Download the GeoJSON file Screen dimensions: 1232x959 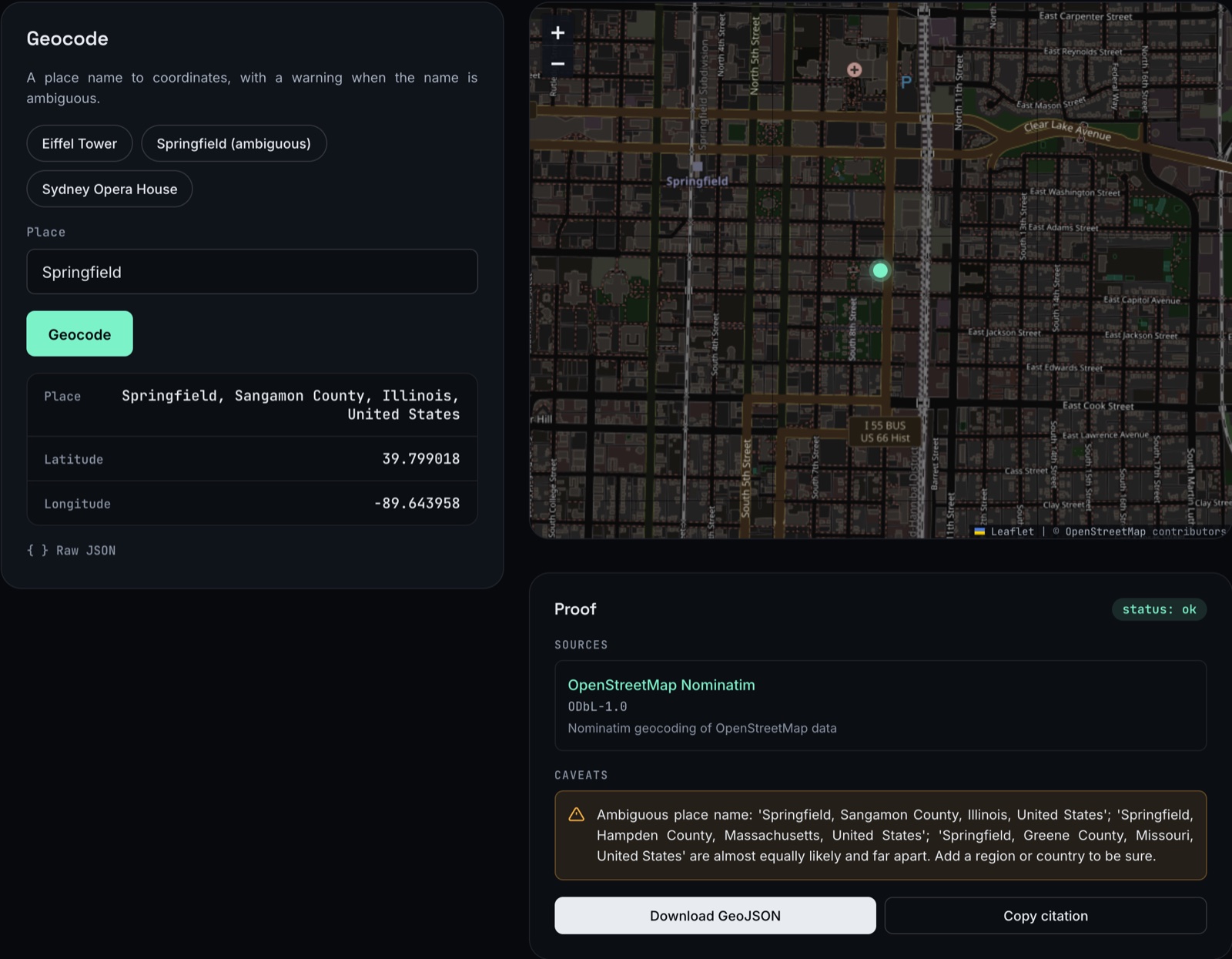(x=715, y=915)
